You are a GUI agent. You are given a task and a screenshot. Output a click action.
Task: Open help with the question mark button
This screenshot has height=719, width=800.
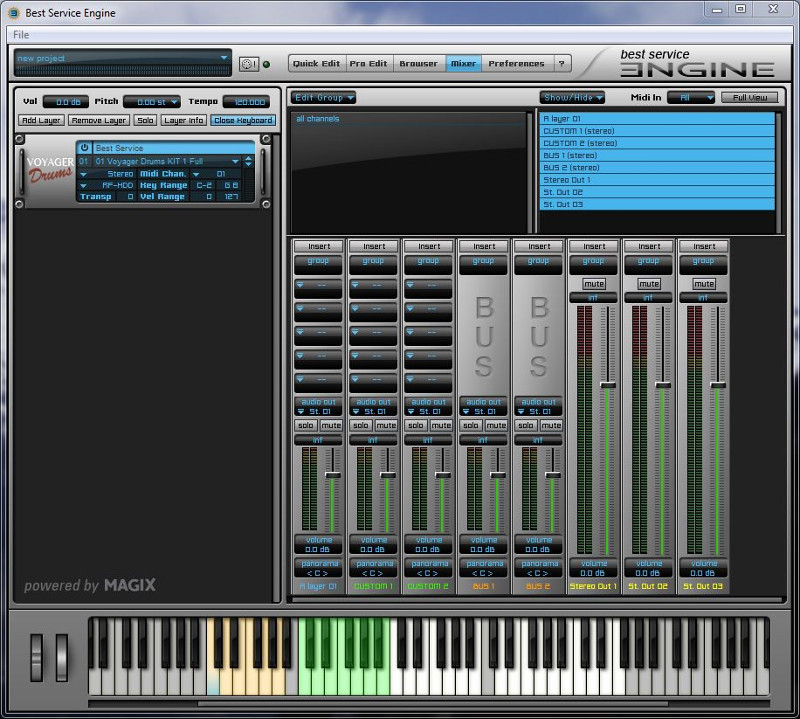561,63
